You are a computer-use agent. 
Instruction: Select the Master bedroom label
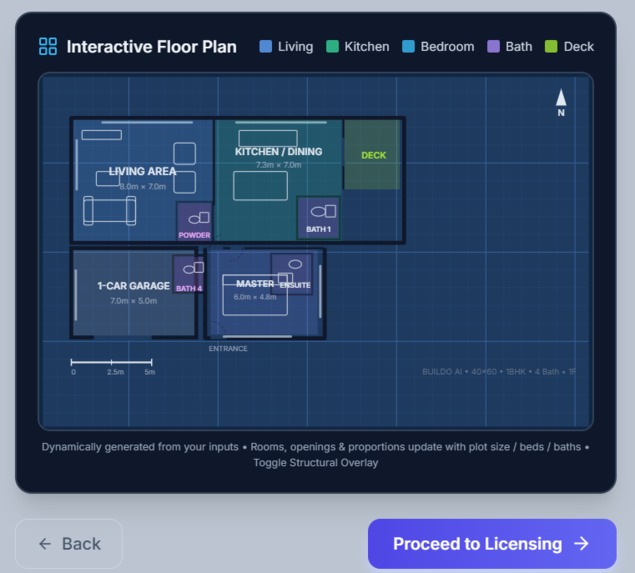(255, 283)
